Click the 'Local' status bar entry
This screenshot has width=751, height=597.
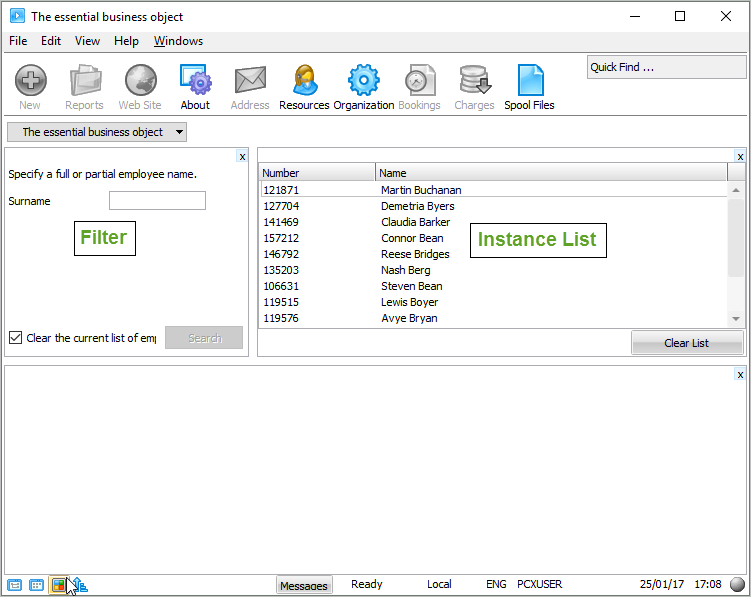439,584
